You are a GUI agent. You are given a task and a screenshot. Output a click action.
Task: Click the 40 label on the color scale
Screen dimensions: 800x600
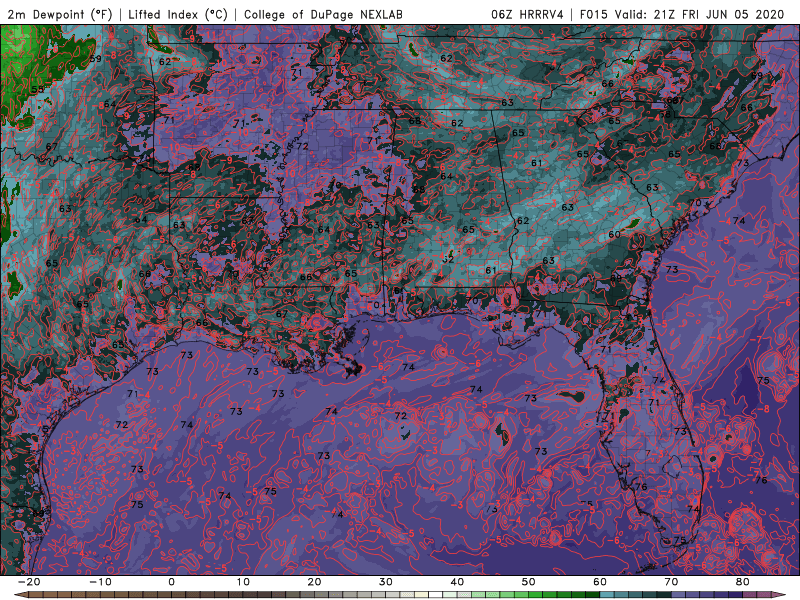(x=457, y=582)
